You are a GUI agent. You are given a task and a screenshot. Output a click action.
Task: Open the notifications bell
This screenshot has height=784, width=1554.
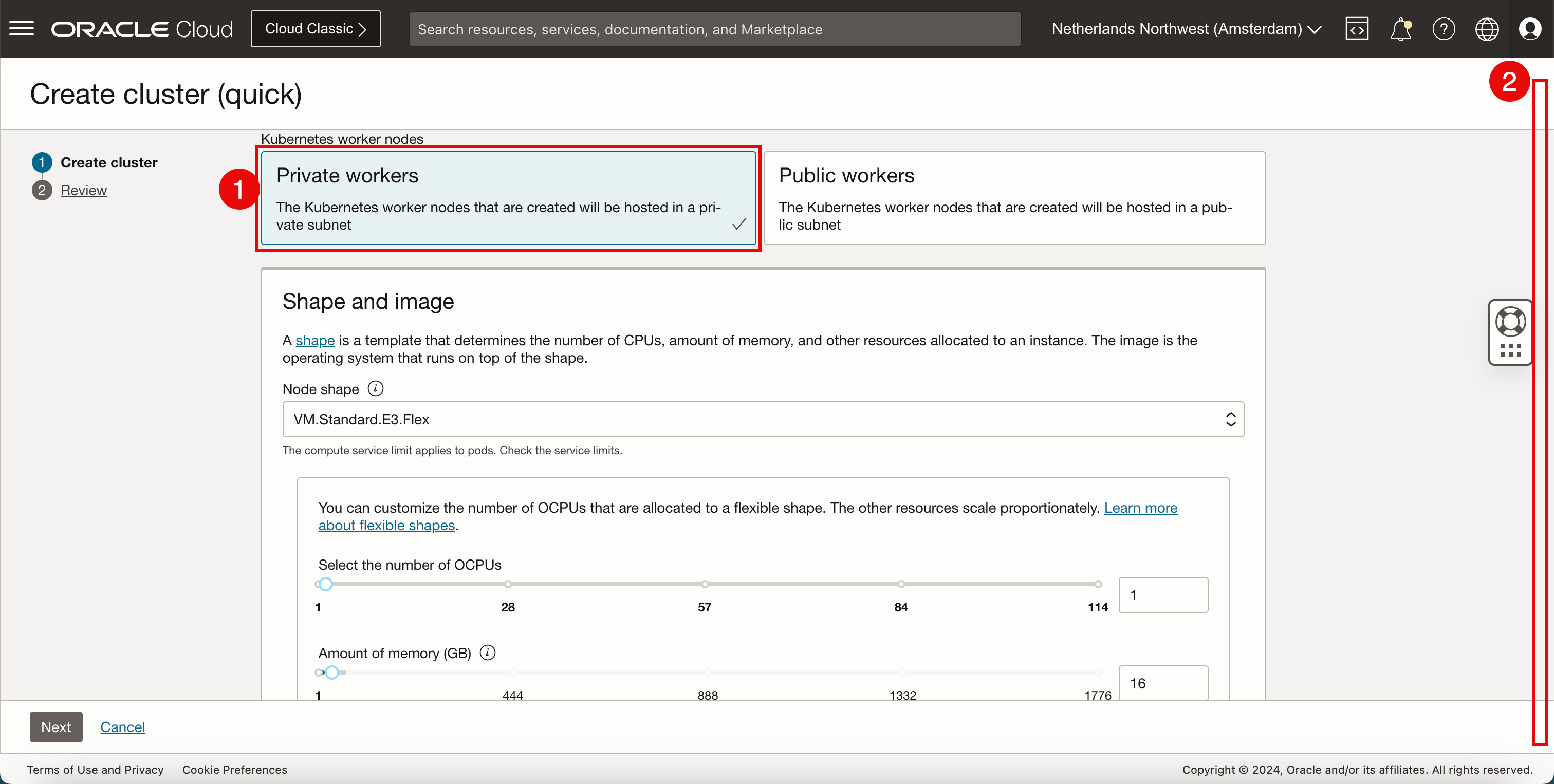coord(1400,28)
